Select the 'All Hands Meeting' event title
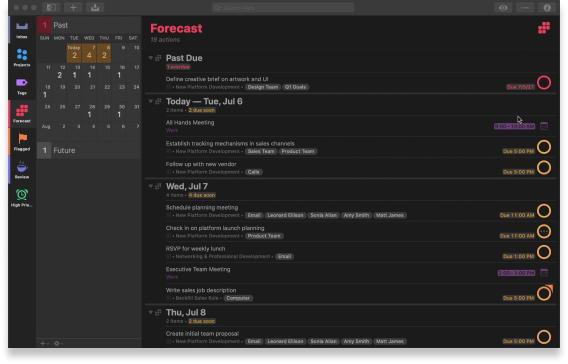 pos(190,122)
